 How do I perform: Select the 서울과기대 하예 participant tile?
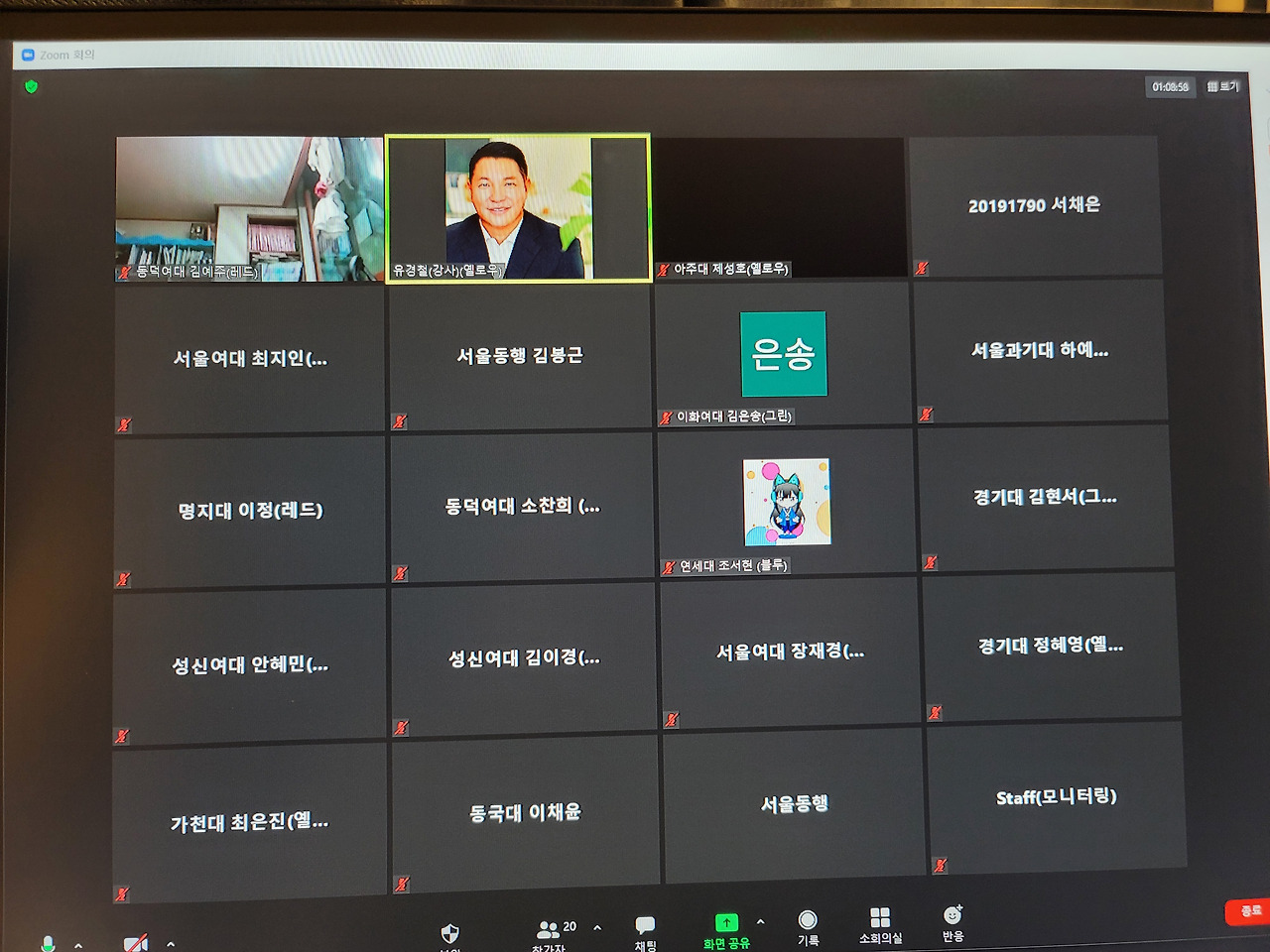click(x=1040, y=351)
